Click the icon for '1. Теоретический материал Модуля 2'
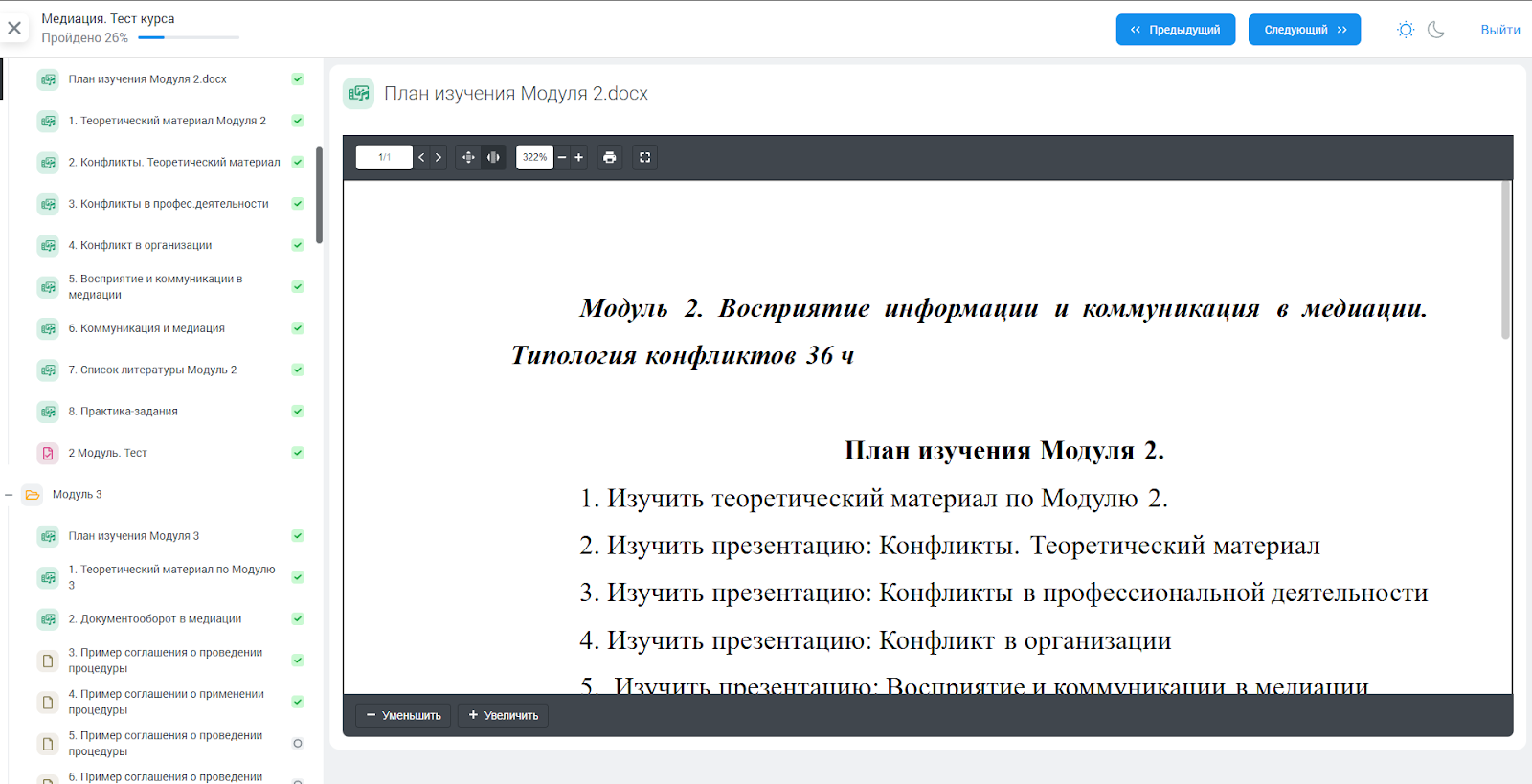Screen dimensions: 1532x784 (x=48, y=121)
